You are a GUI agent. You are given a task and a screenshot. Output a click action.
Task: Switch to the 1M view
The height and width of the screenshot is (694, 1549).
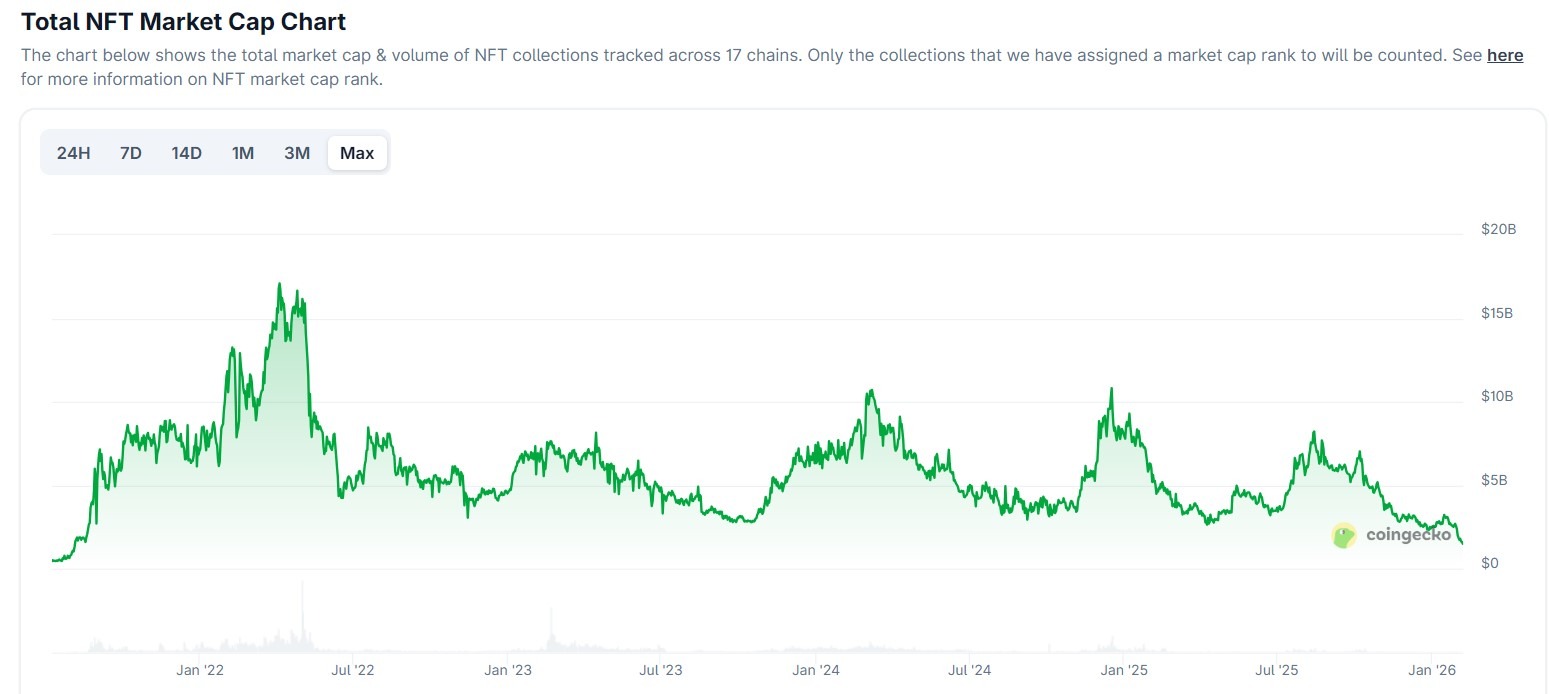click(x=242, y=152)
